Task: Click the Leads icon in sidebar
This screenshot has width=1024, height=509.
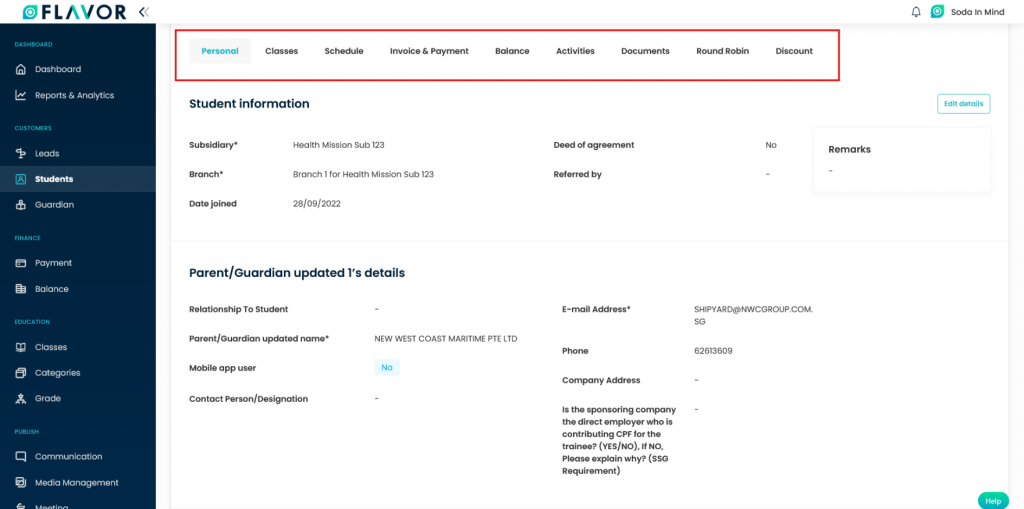Action: click(x=21, y=153)
